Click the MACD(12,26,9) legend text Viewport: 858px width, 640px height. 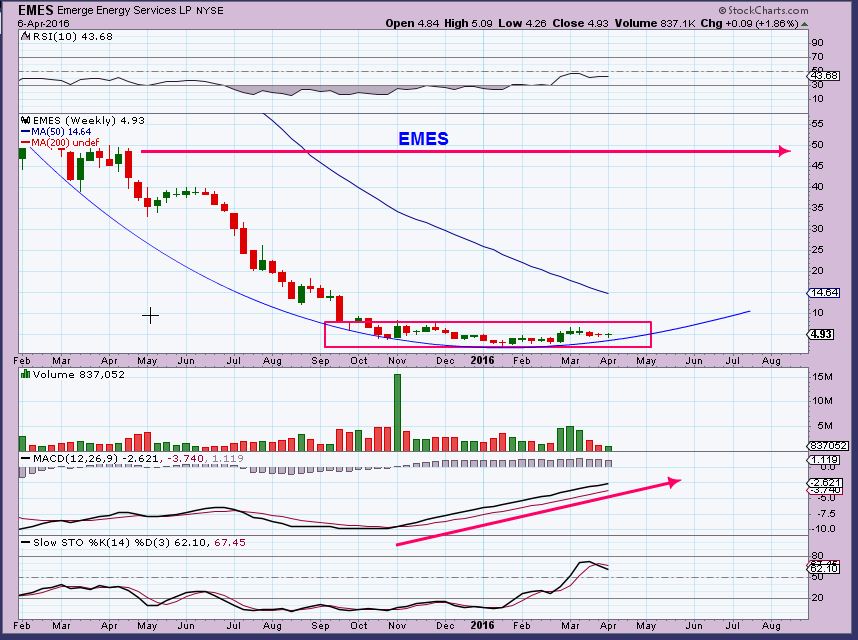tap(138, 458)
